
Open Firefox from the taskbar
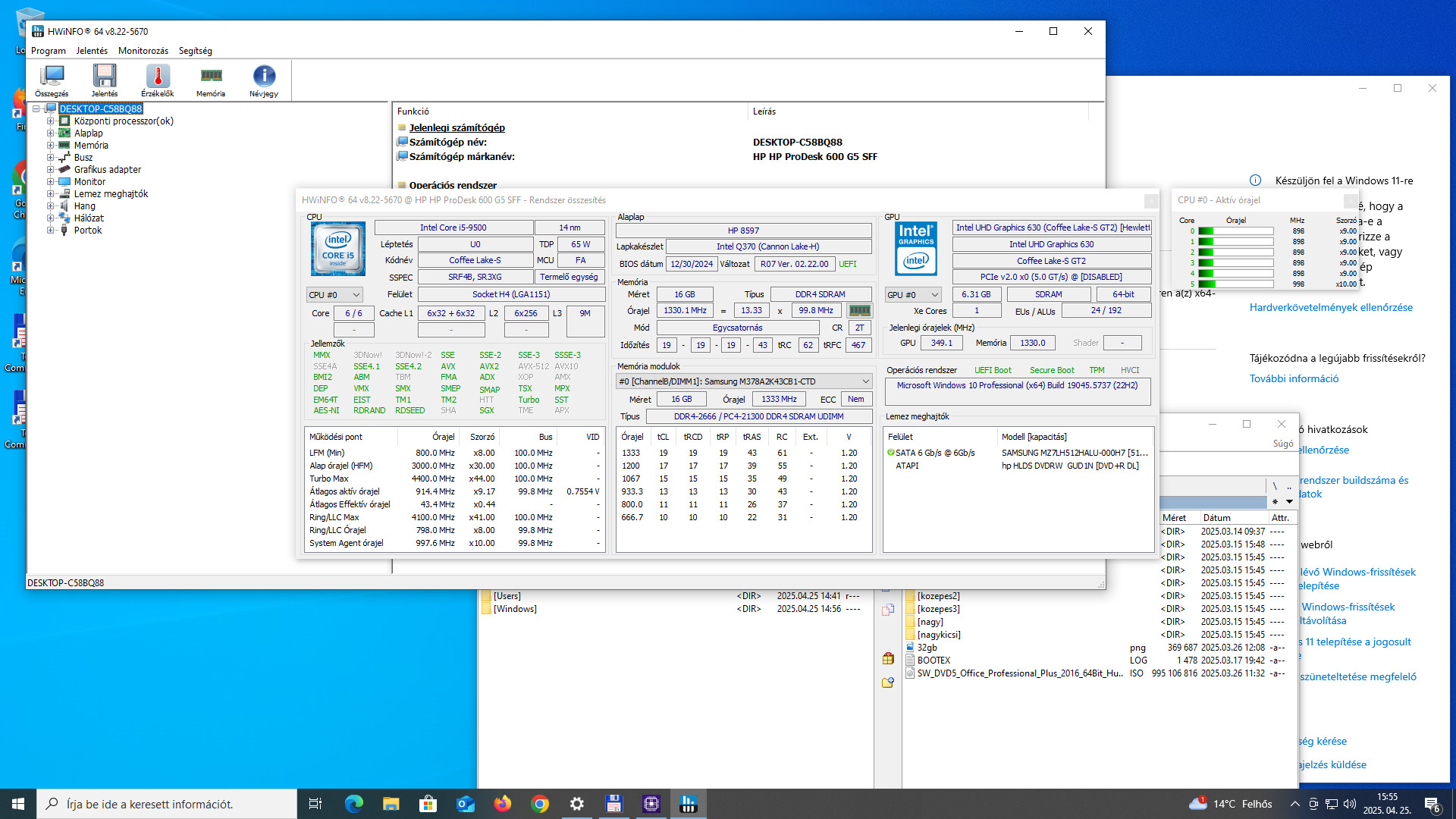(502, 804)
